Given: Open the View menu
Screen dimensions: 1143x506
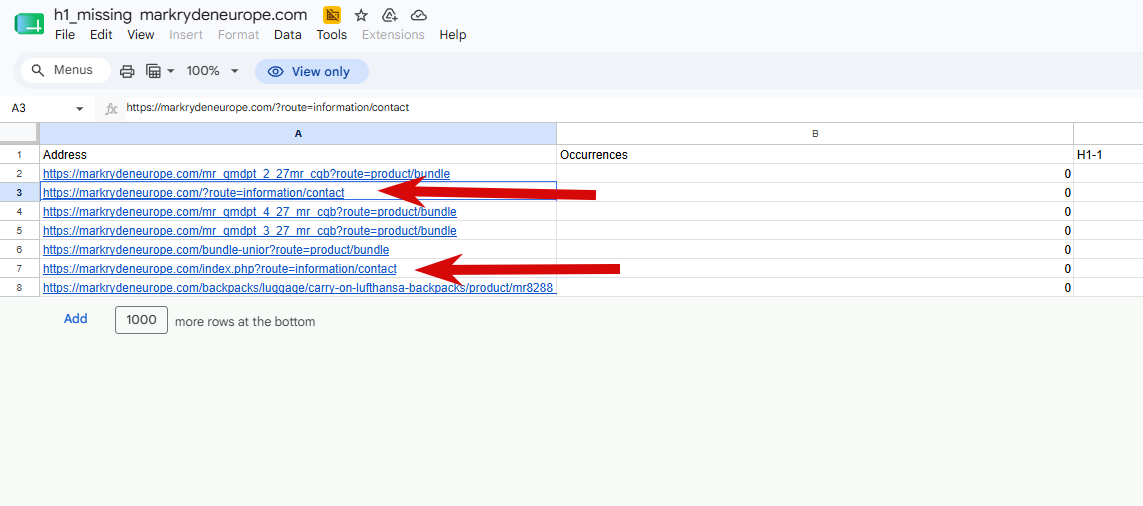Looking at the screenshot, I should [x=141, y=35].
